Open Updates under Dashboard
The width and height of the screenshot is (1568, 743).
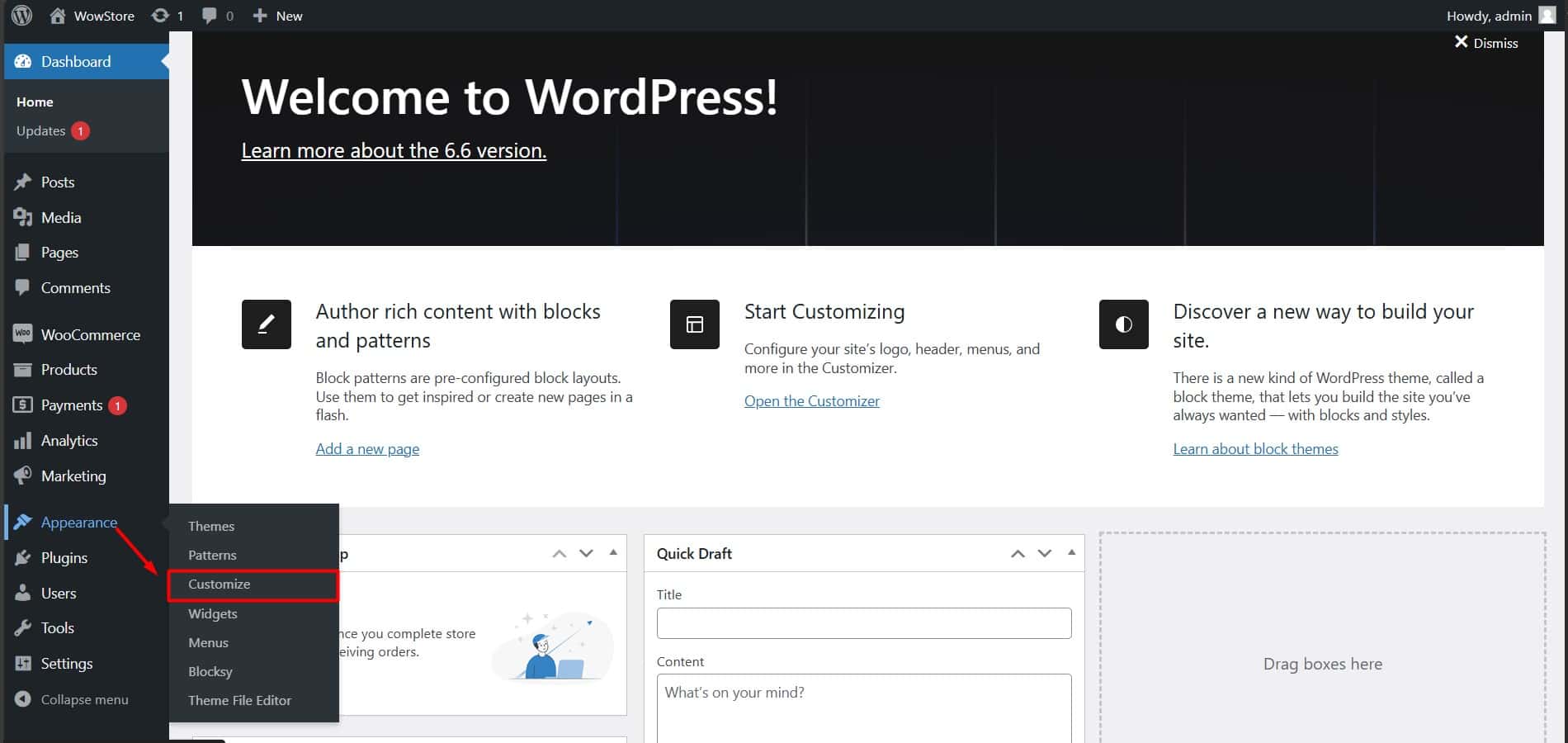coord(41,130)
